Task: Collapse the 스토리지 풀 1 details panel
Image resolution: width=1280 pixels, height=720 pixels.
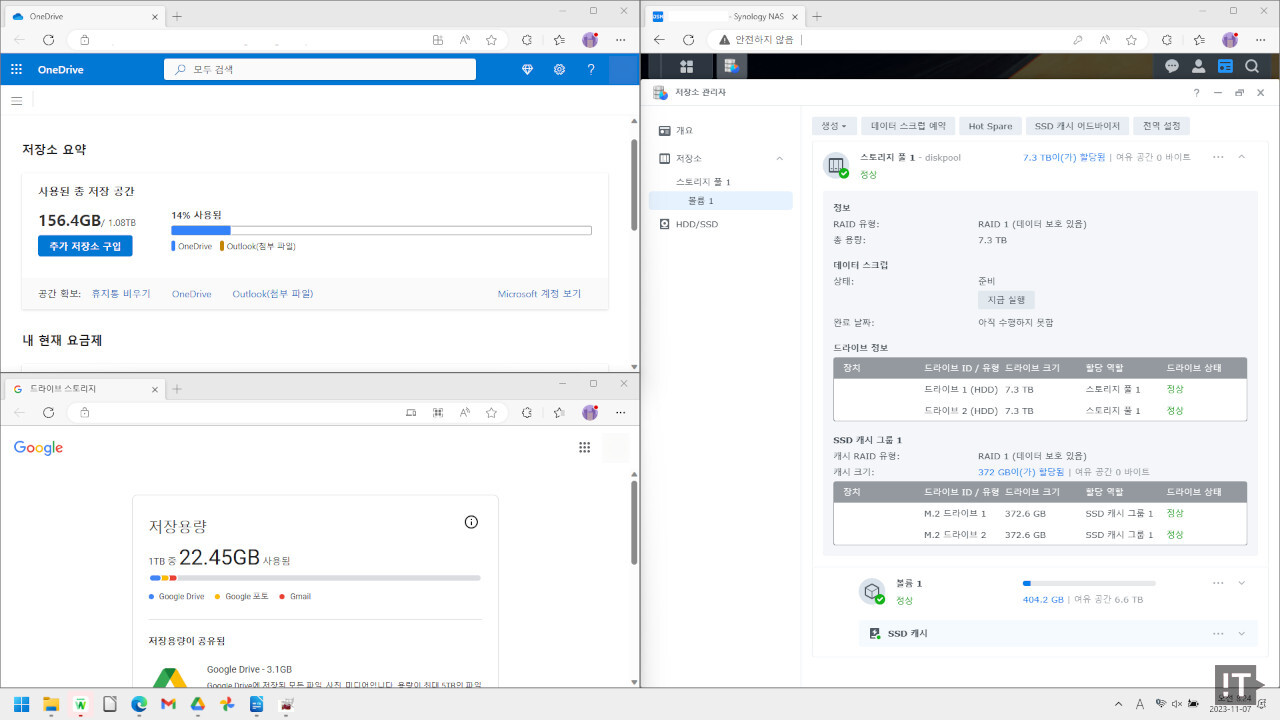Action: pyautogui.click(x=1242, y=157)
